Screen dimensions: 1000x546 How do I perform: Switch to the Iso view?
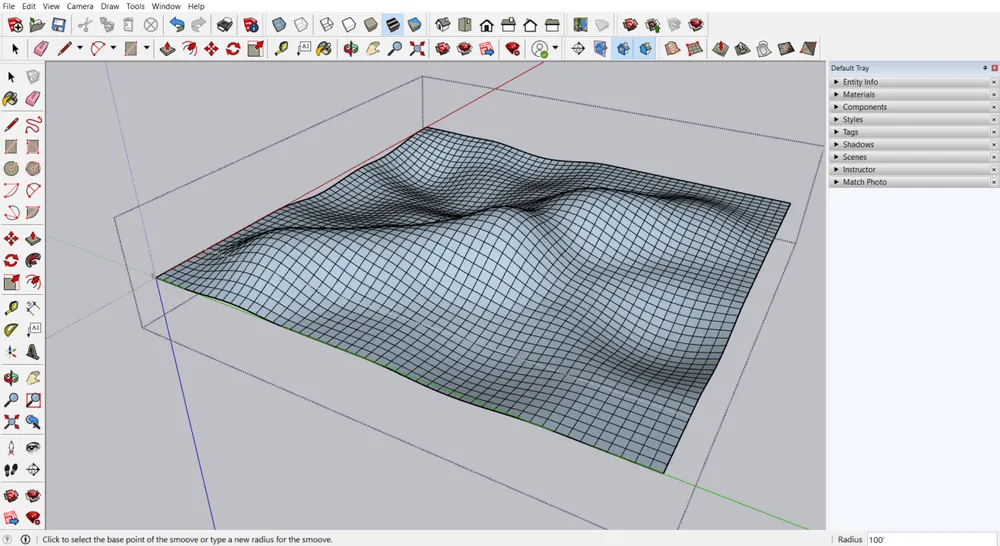[x=443, y=25]
